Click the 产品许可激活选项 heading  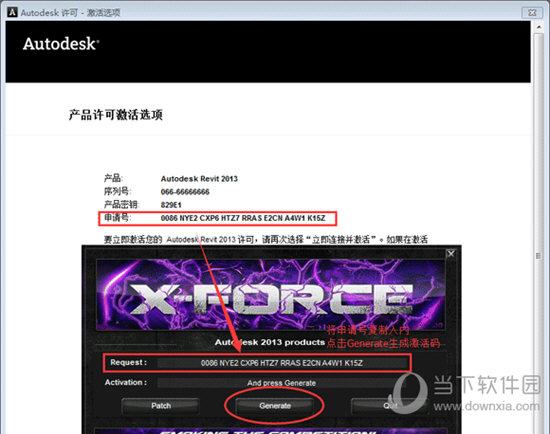tap(115, 115)
